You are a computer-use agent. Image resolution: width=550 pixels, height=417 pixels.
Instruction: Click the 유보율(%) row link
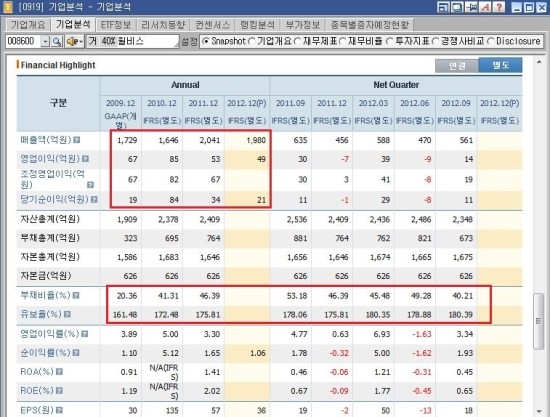[x=41, y=314]
